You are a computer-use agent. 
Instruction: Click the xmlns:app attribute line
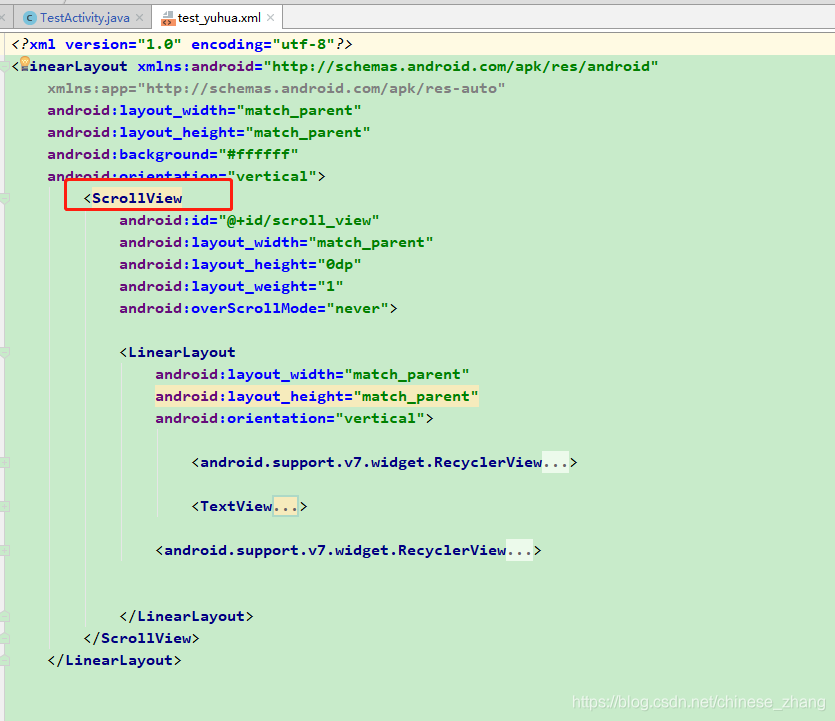point(276,88)
